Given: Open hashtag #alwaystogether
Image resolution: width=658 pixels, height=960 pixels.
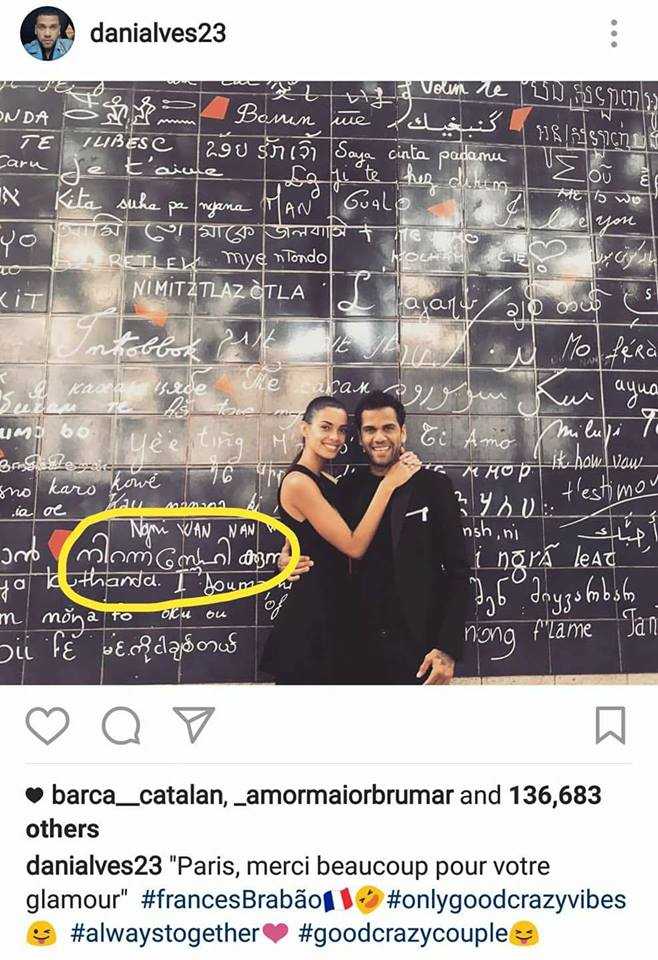Looking at the screenshot, I should click(165, 933).
